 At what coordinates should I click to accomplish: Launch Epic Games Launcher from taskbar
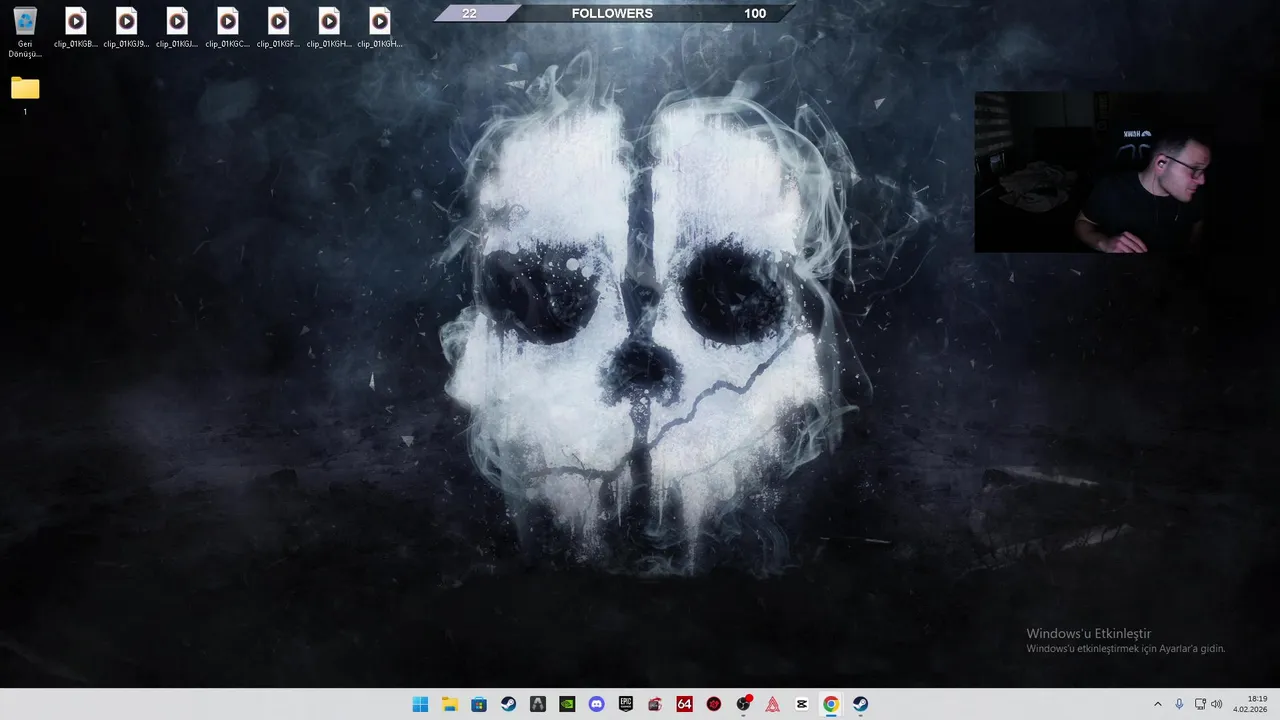coord(626,704)
